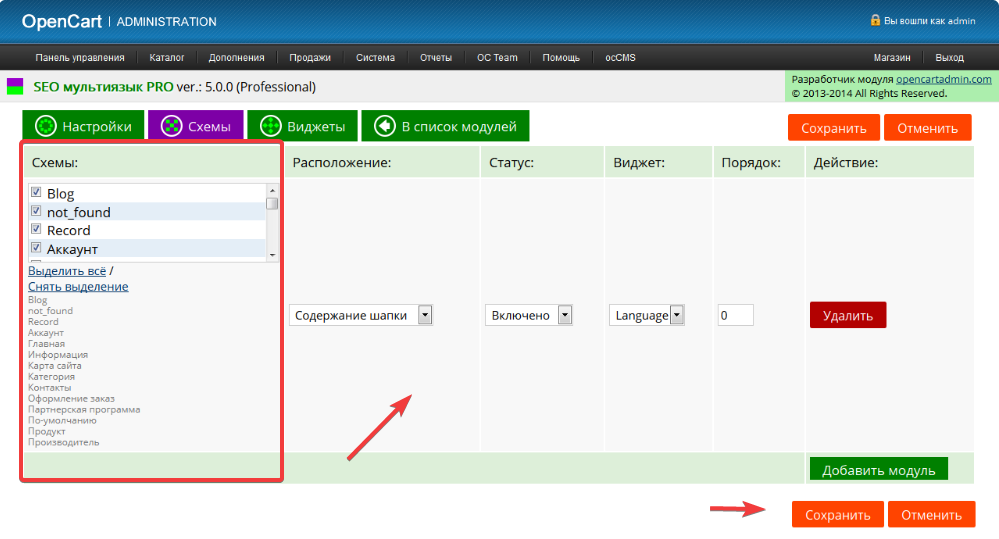This screenshot has height=539, width=999.
Task: Open the Содержание шапки position dropdown
Action: pyautogui.click(x=361, y=315)
